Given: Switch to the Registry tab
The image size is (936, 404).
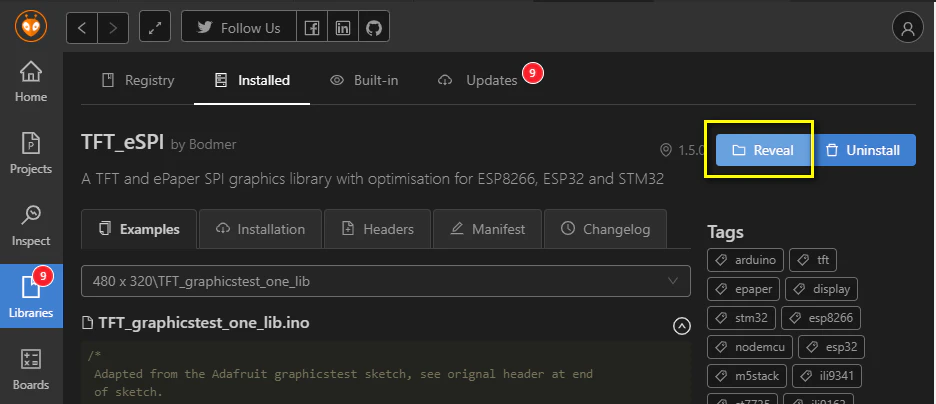Looking at the screenshot, I should pyautogui.click(x=138, y=80).
